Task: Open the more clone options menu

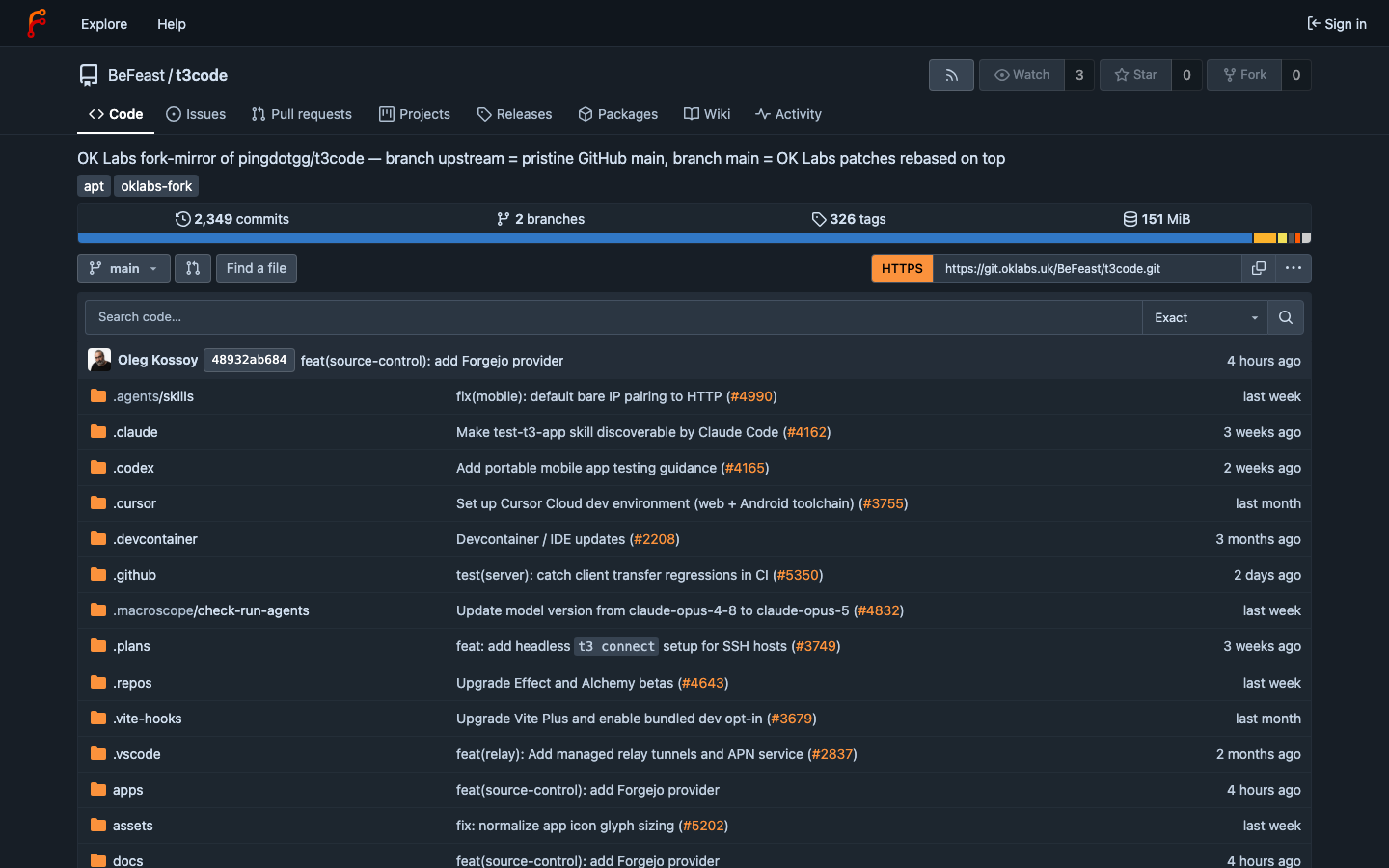Action: [x=1294, y=268]
